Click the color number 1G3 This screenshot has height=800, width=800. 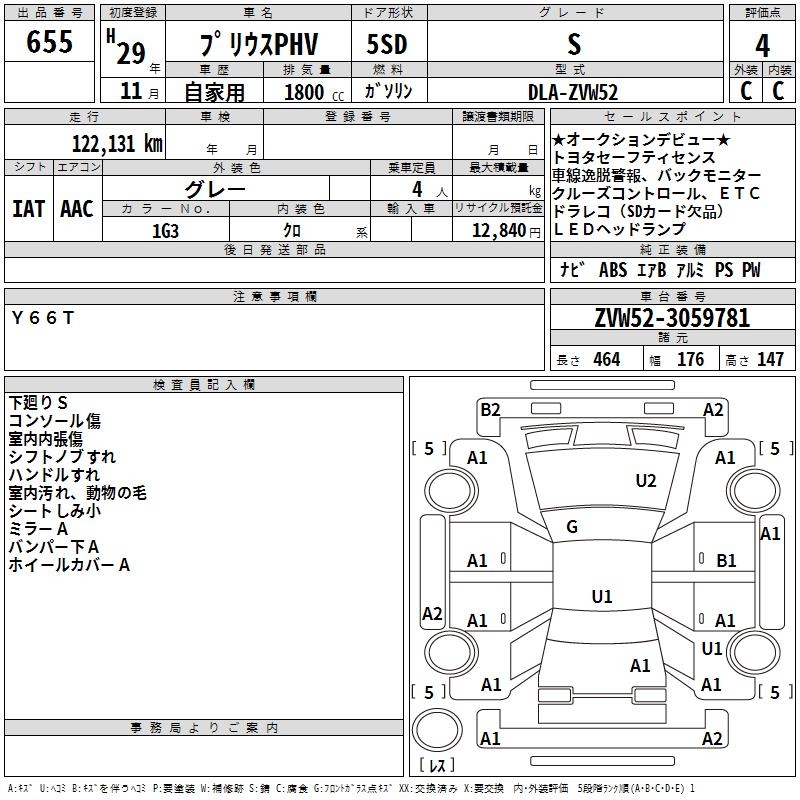tap(166, 229)
